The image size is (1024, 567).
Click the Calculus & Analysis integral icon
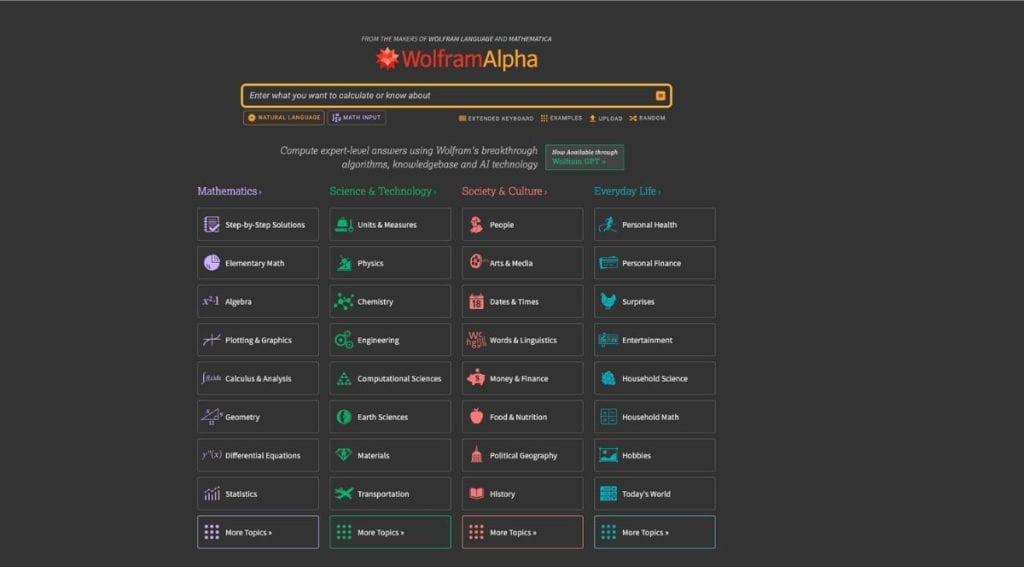pos(211,378)
